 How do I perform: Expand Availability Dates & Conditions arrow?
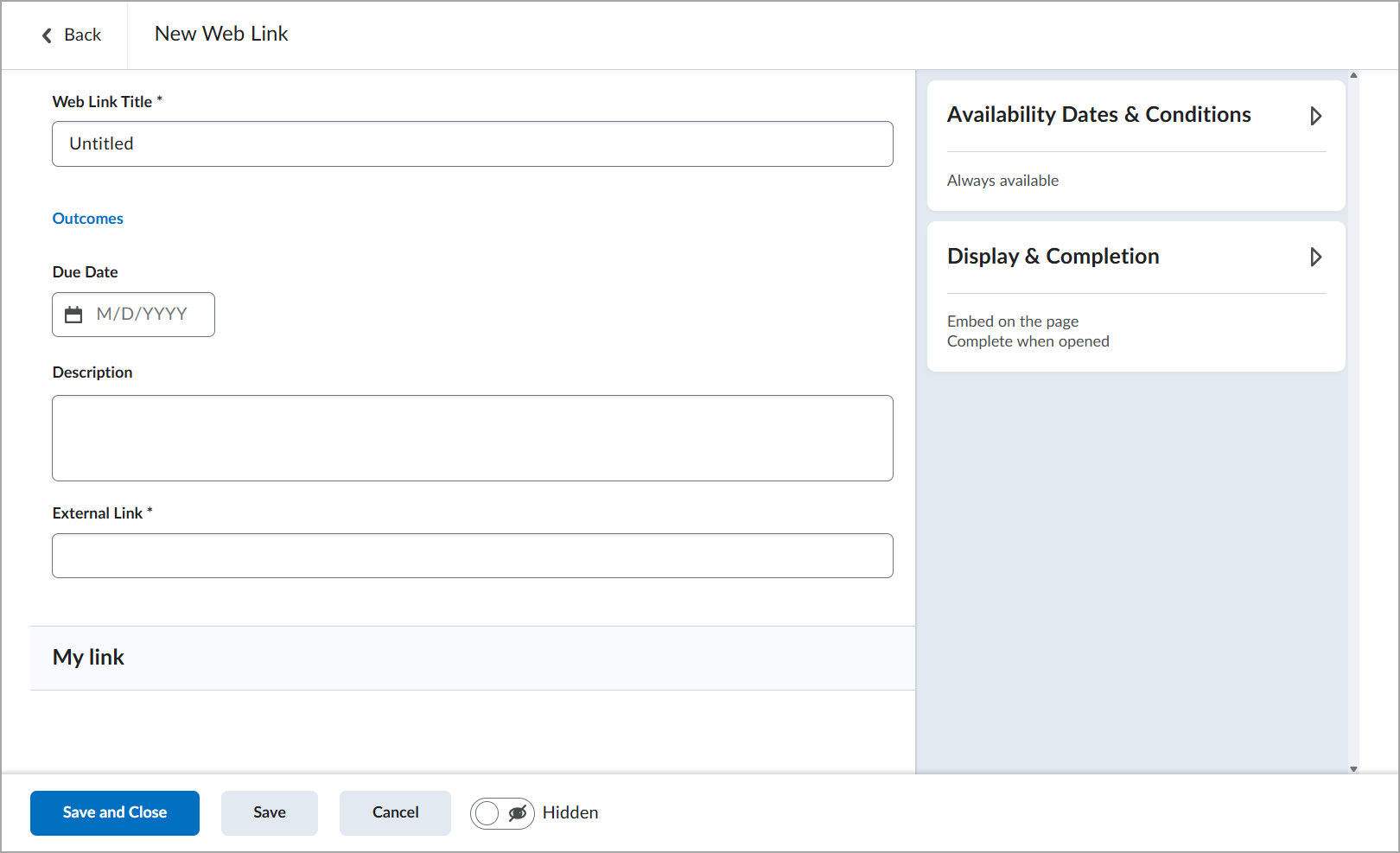tap(1315, 116)
